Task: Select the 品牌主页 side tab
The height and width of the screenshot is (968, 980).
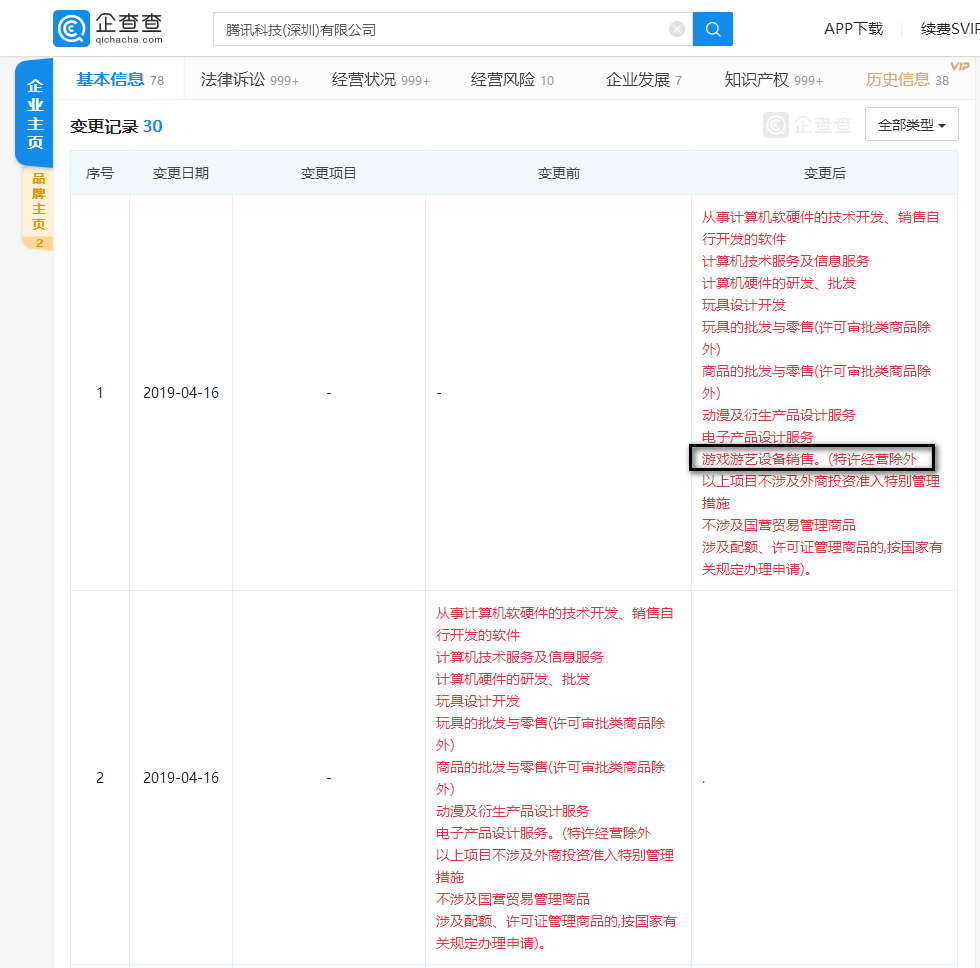Action: pyautogui.click(x=38, y=209)
